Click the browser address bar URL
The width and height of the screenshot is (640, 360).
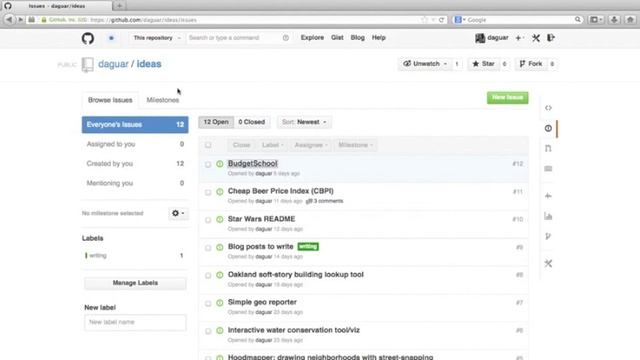tap(144, 20)
